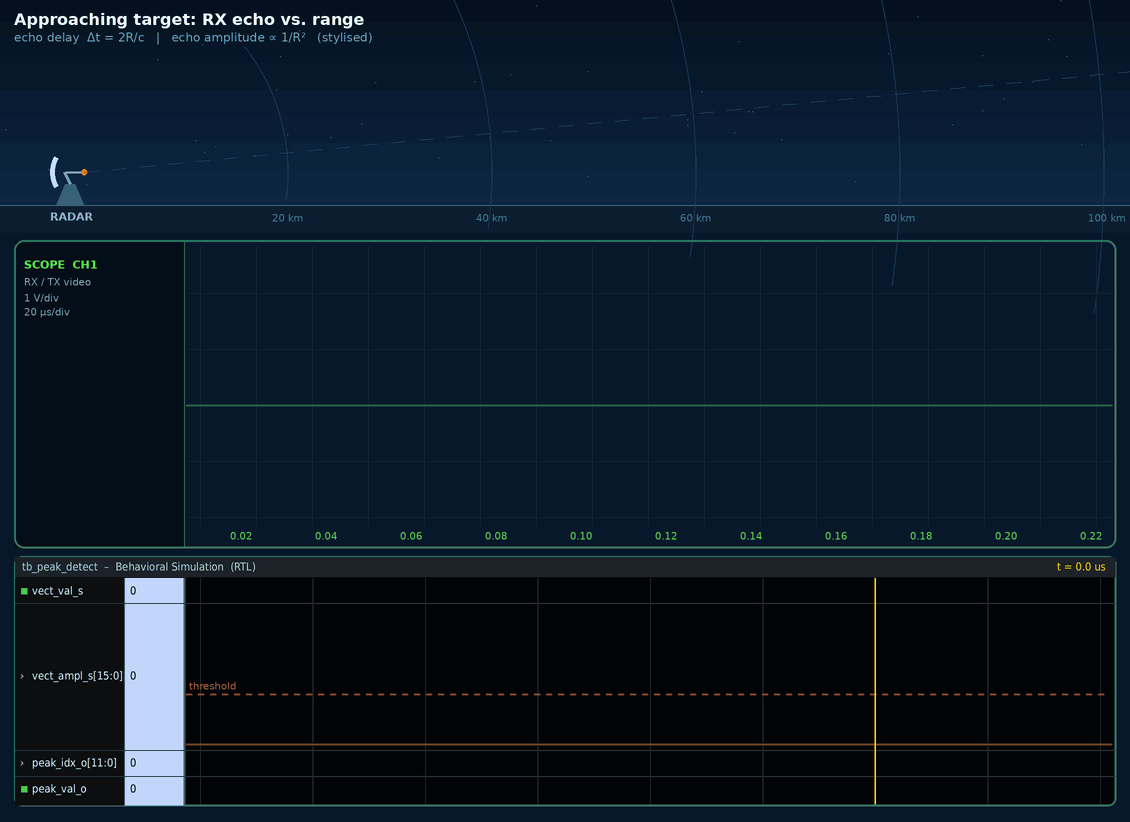Viewport: 1130px width, 822px height.
Task: Click the Approaching target title text
Action: [189, 19]
